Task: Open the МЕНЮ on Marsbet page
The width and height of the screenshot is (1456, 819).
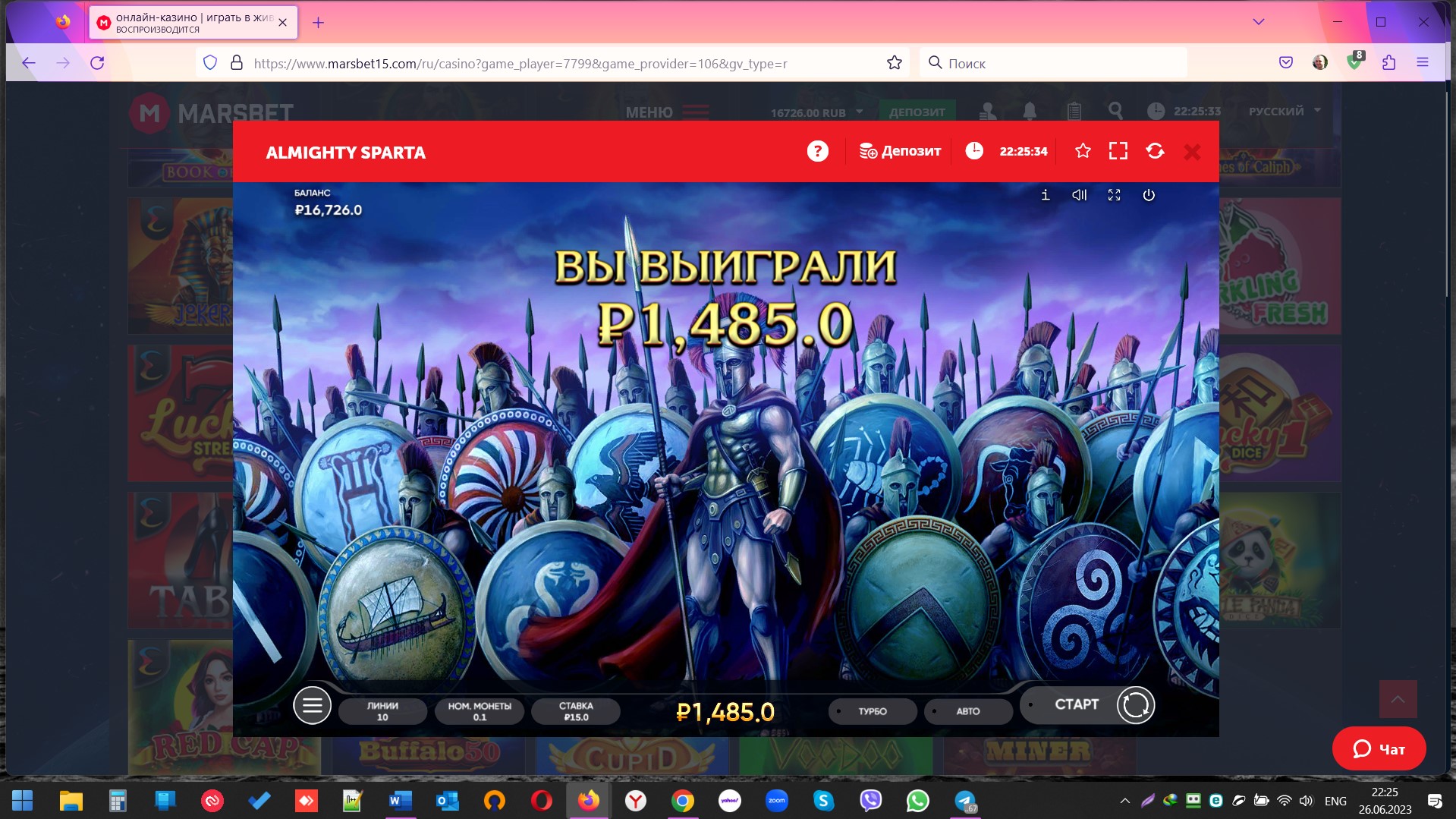Action: tap(667, 112)
